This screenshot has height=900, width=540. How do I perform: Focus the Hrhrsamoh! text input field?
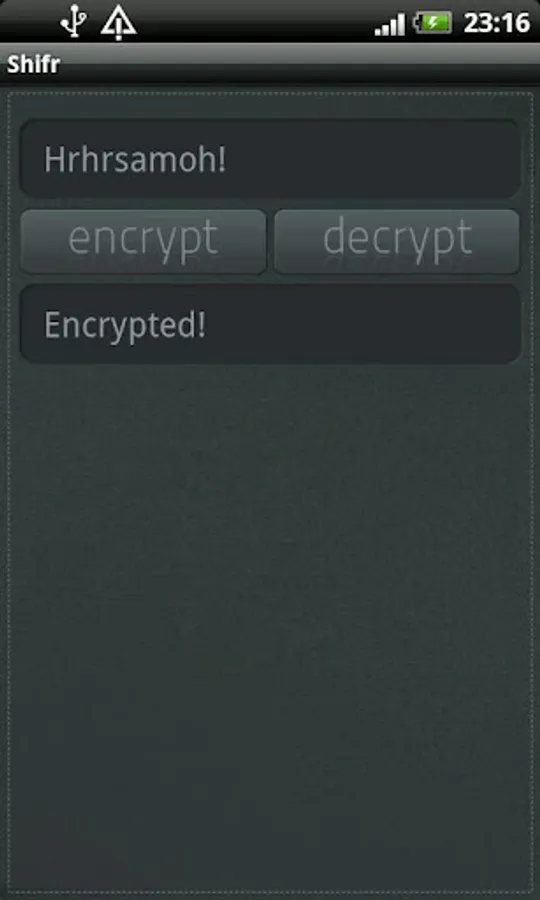point(270,159)
